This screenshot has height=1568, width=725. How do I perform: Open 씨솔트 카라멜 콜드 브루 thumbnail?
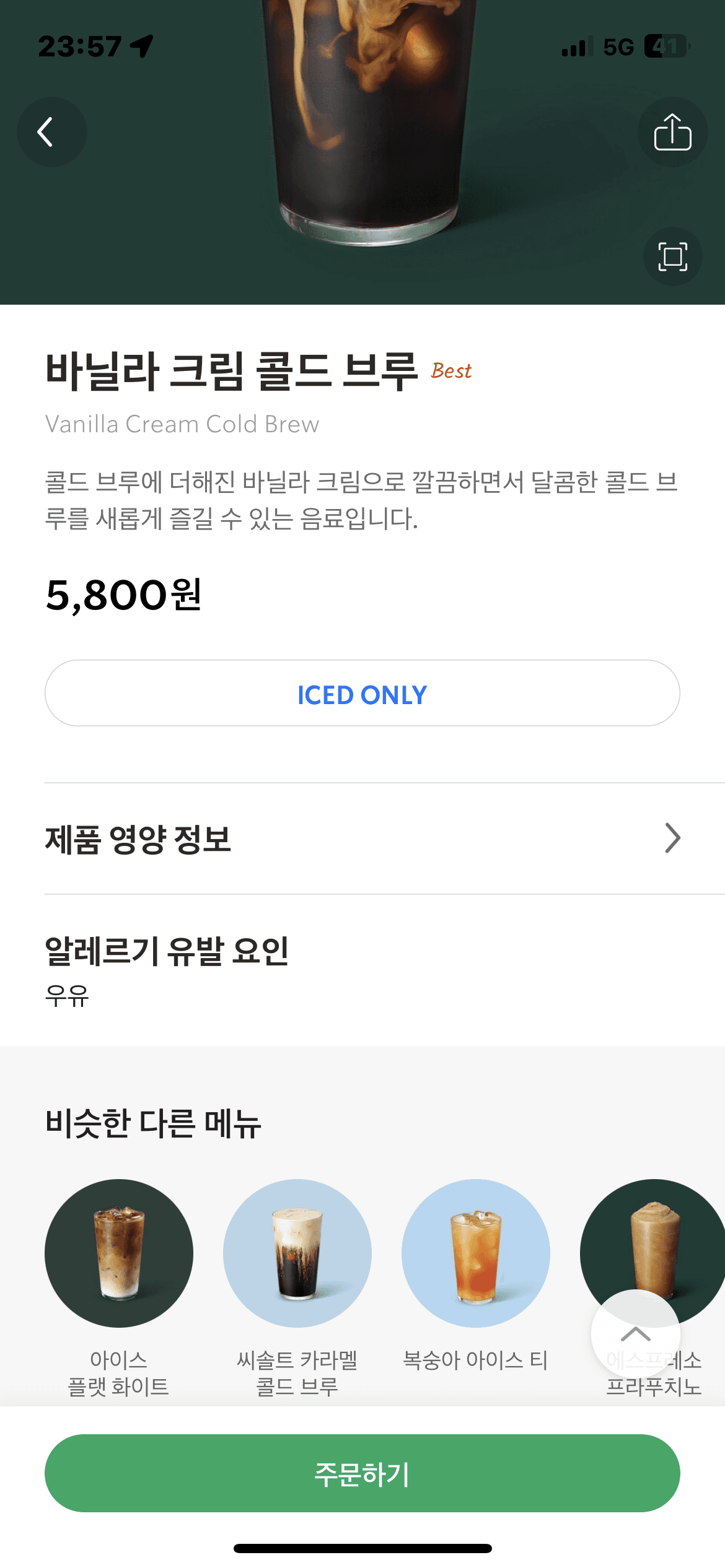(297, 1253)
